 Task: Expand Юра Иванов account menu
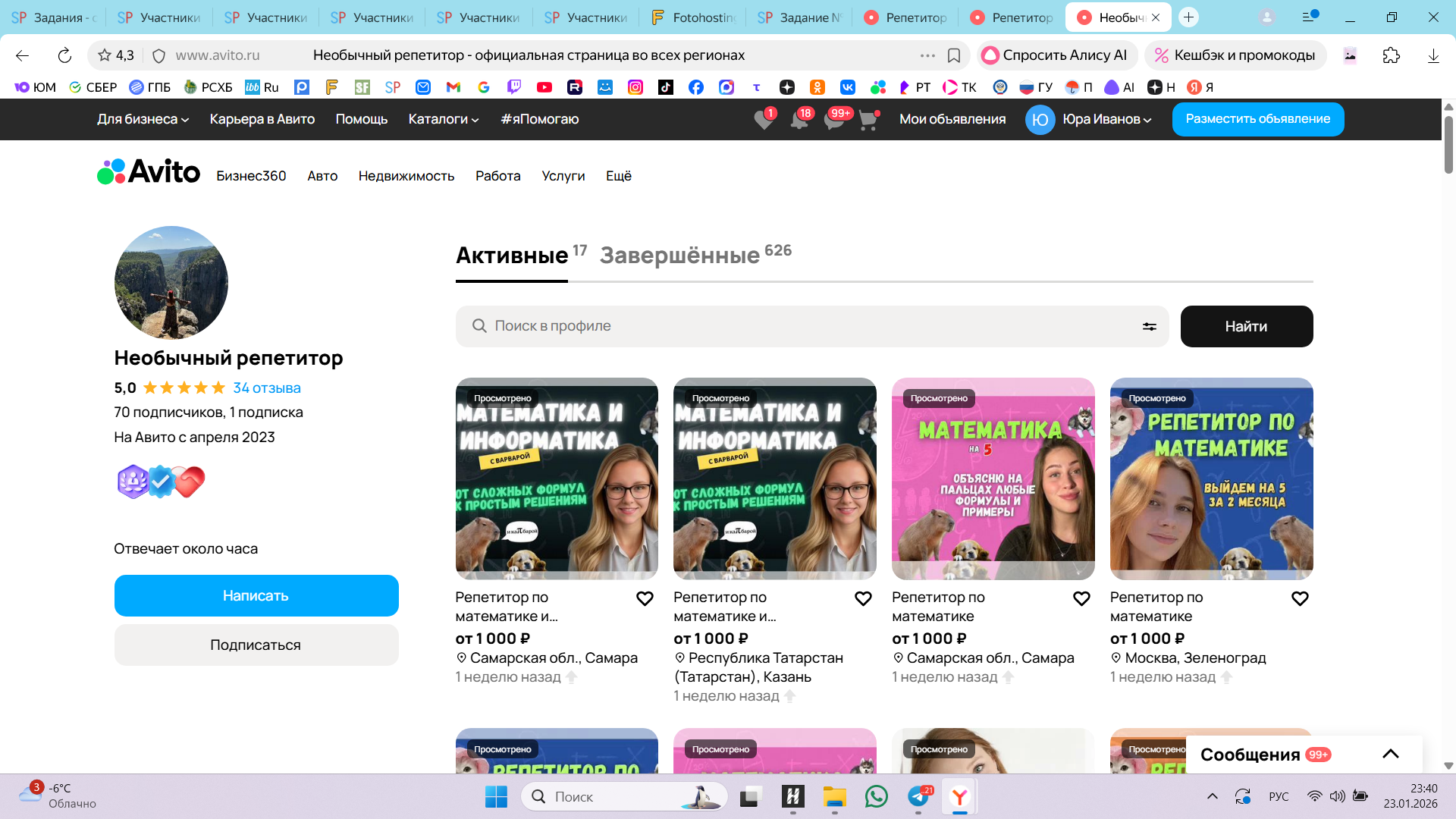(x=1106, y=119)
